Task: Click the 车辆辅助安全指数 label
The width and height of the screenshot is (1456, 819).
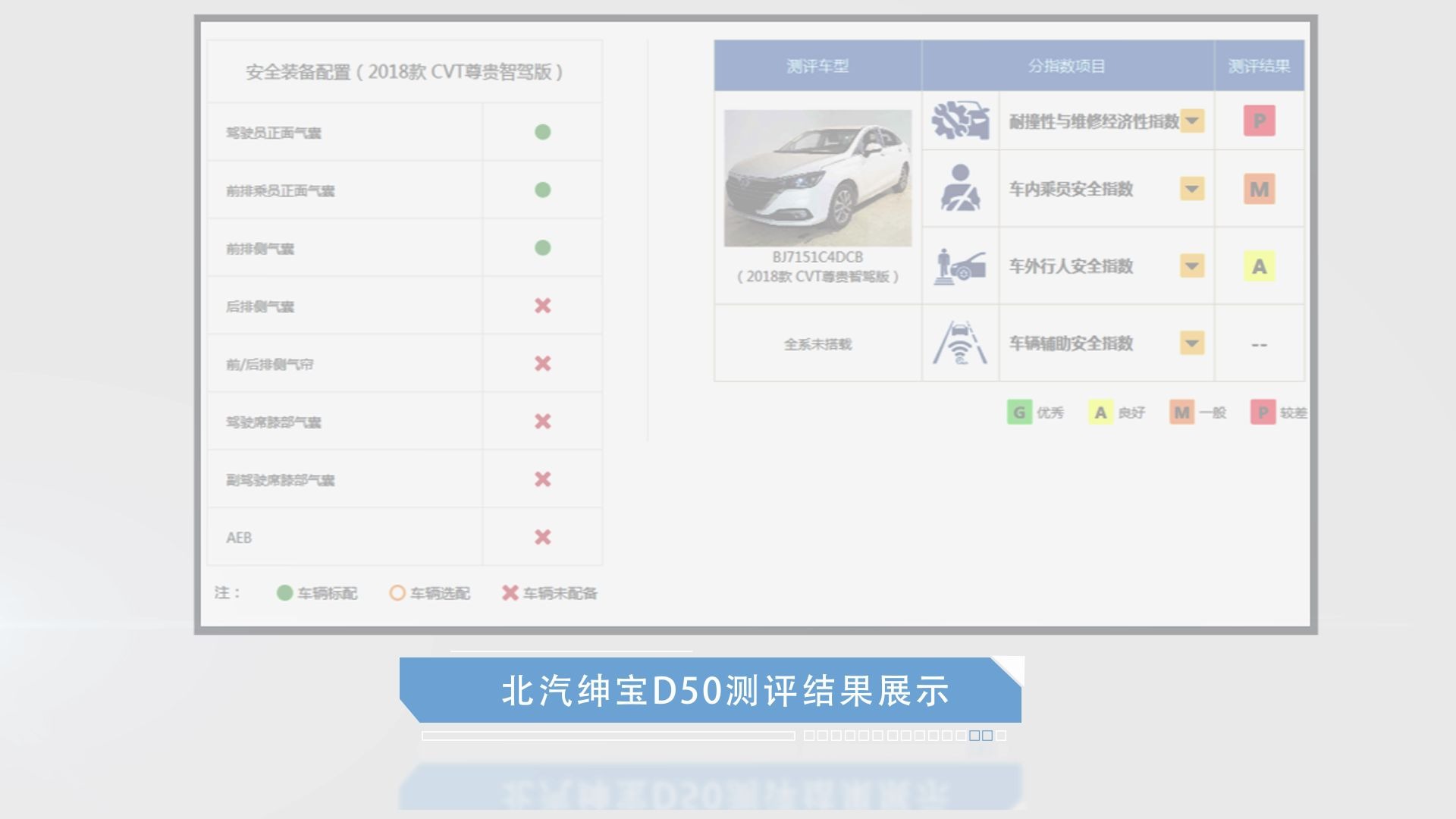Action: click(1071, 344)
